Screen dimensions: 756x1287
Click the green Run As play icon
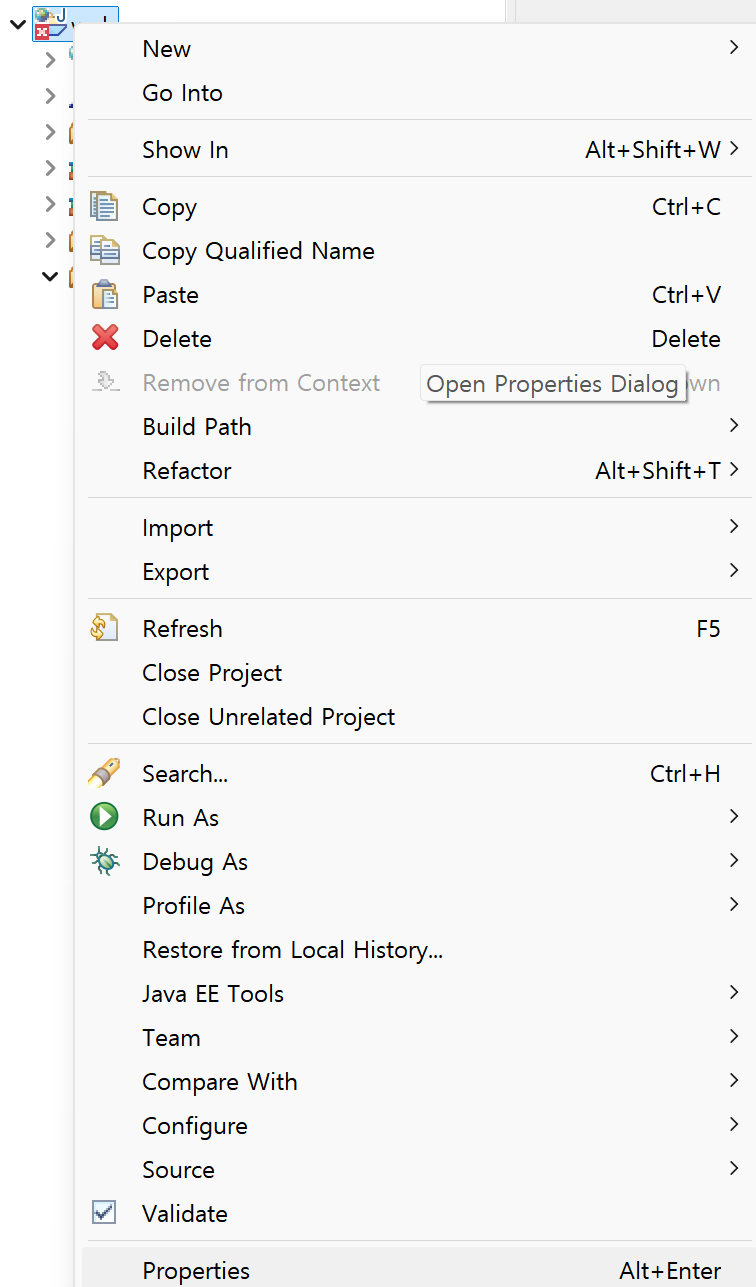click(104, 817)
